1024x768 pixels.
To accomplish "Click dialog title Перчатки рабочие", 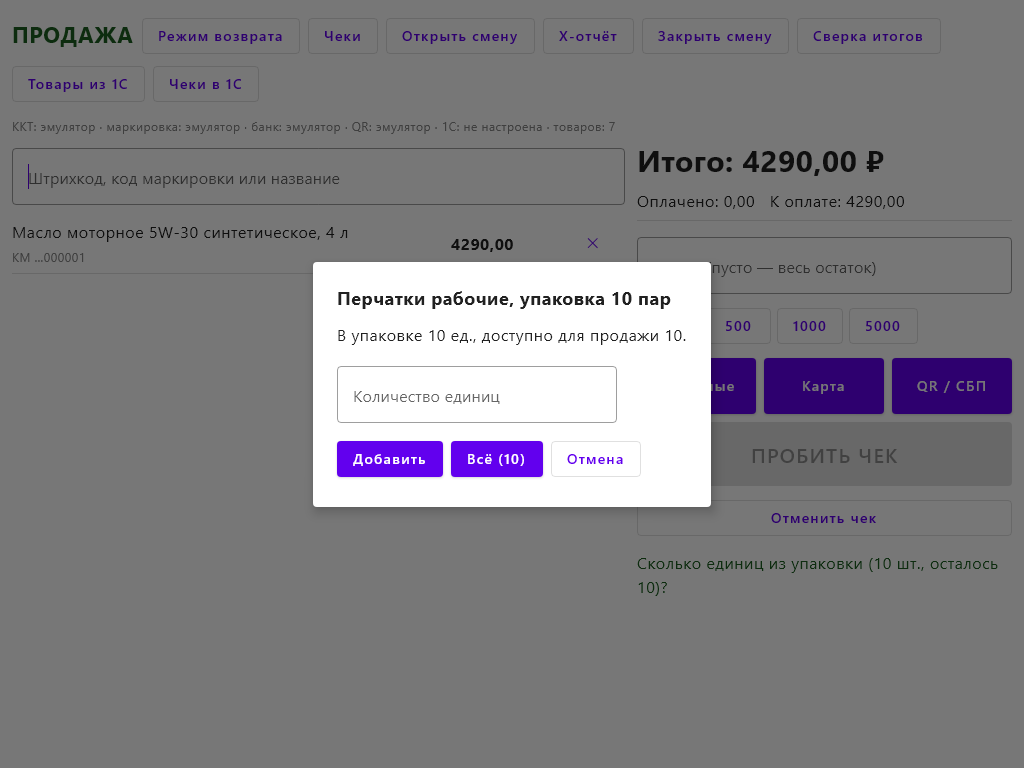I will (x=504, y=299).
